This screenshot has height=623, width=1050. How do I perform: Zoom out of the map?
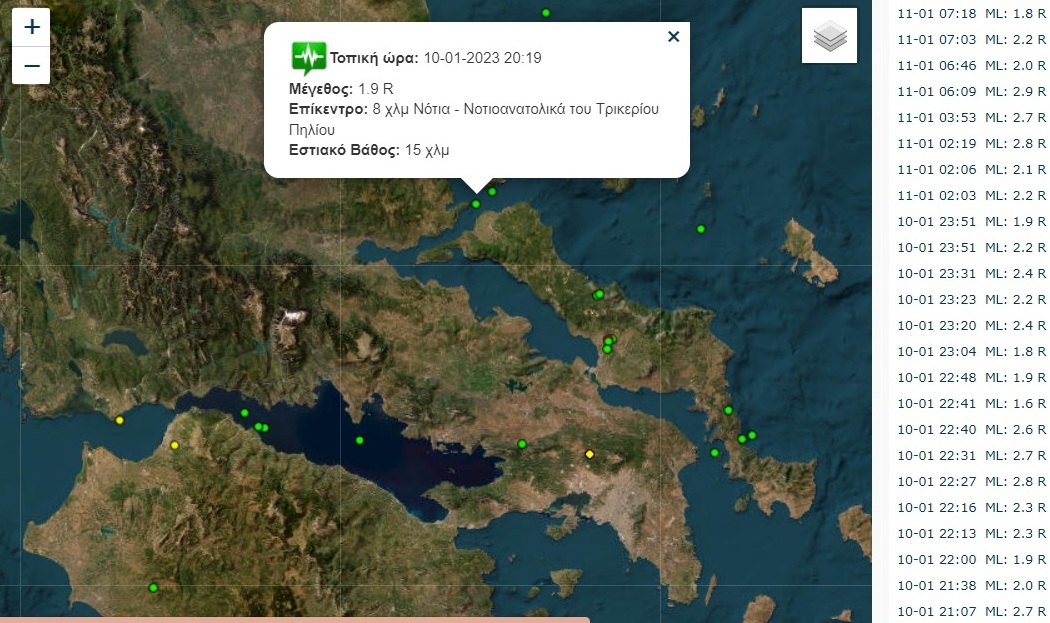click(x=32, y=66)
